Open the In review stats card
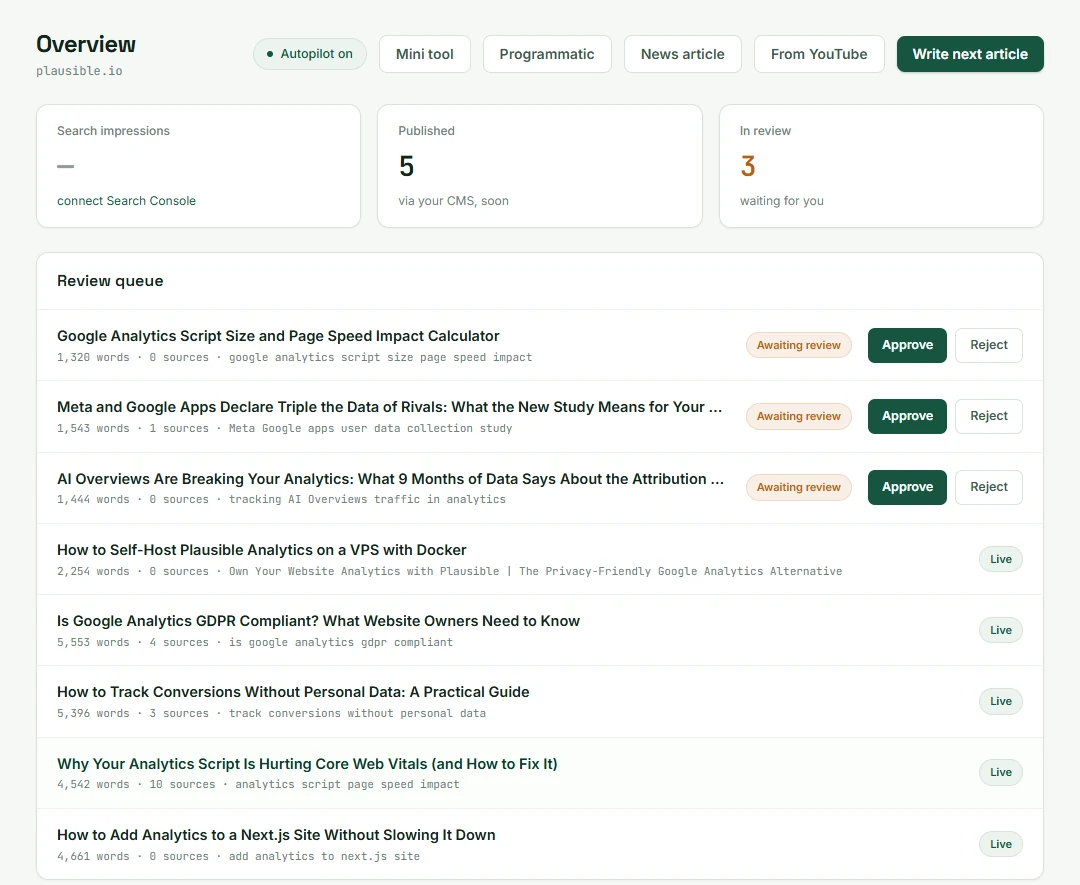This screenshot has height=885, width=1080. 881,166
